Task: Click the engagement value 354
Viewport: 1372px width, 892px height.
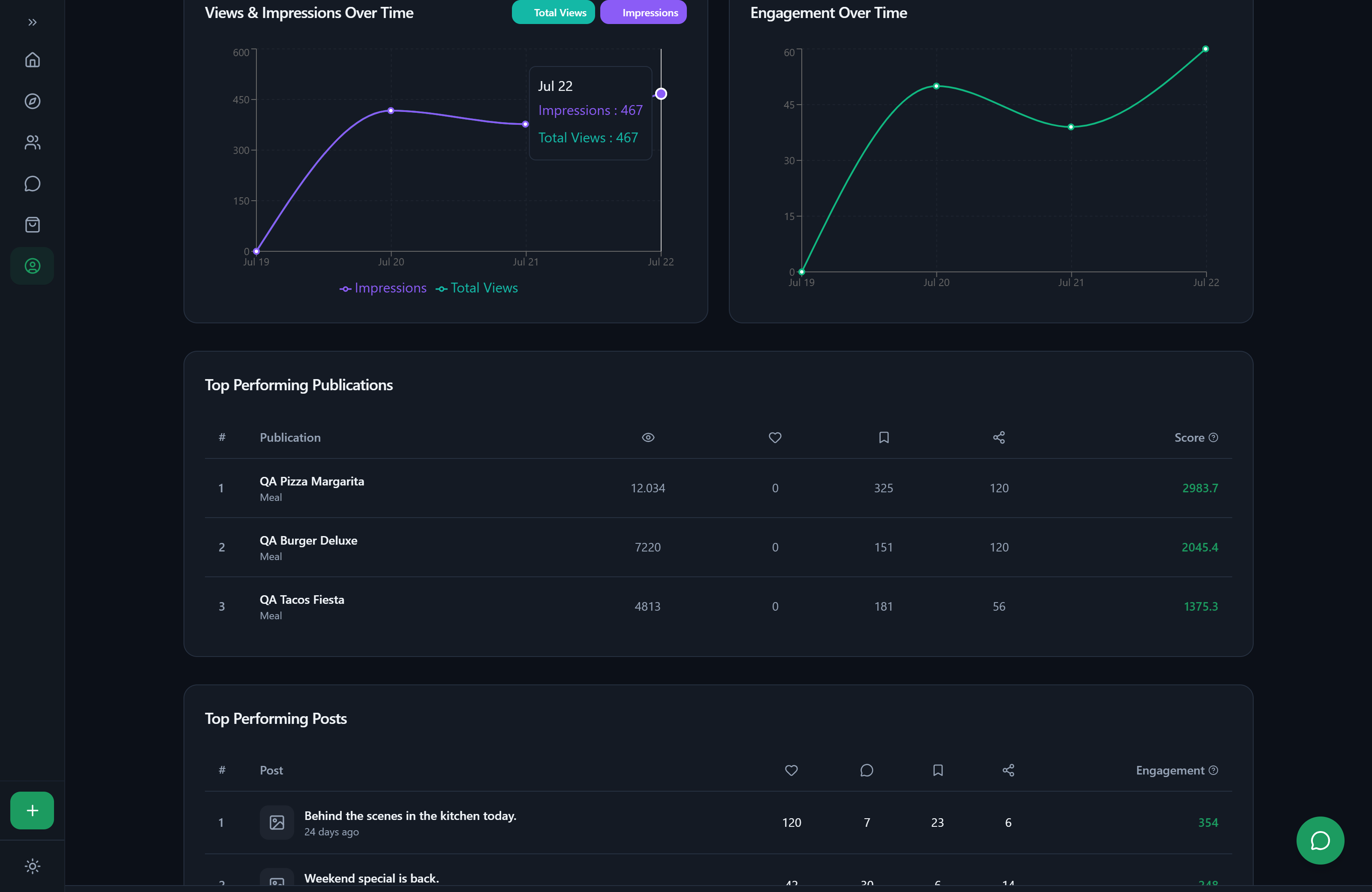Action: (x=1208, y=823)
